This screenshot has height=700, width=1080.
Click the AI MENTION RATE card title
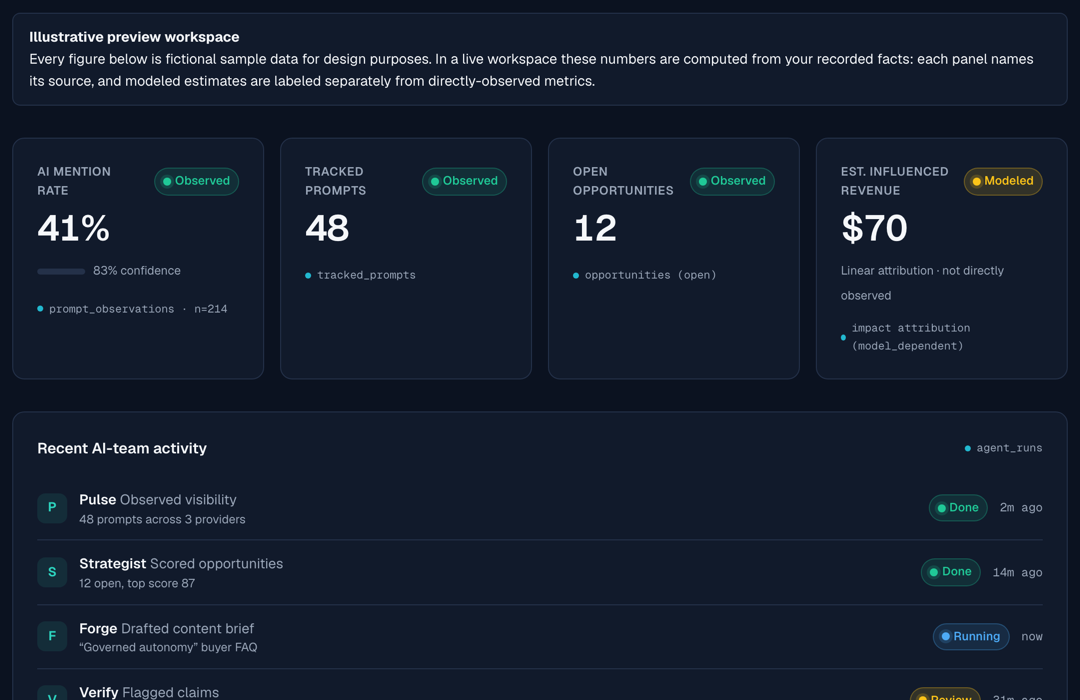(x=74, y=181)
